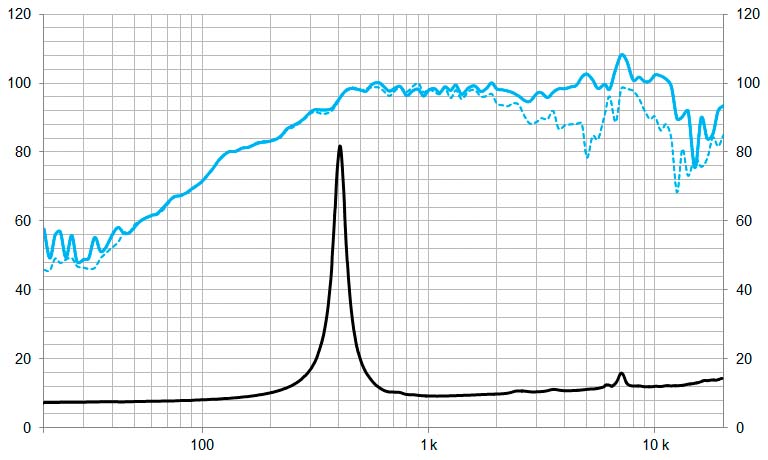Select the left axis '60' label

[x=23, y=221]
